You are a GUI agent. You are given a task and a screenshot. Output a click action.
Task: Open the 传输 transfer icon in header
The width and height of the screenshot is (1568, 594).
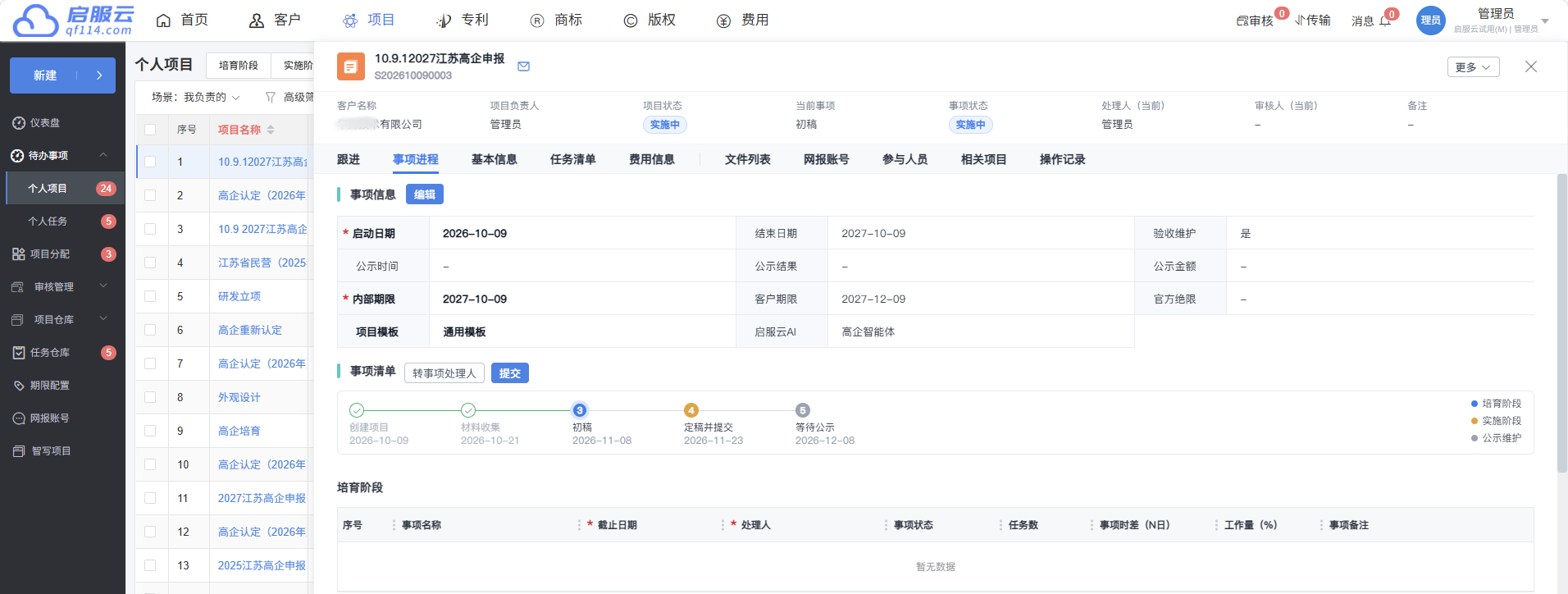(x=1300, y=21)
